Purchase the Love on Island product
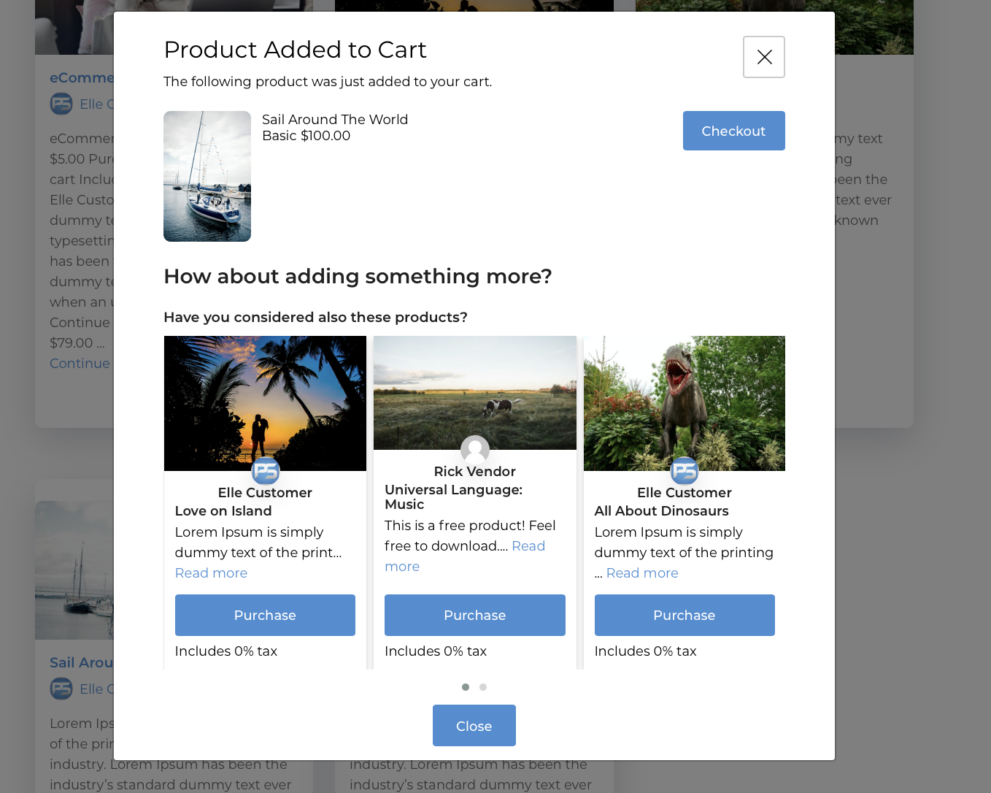The image size is (991, 793). pyautogui.click(x=265, y=615)
